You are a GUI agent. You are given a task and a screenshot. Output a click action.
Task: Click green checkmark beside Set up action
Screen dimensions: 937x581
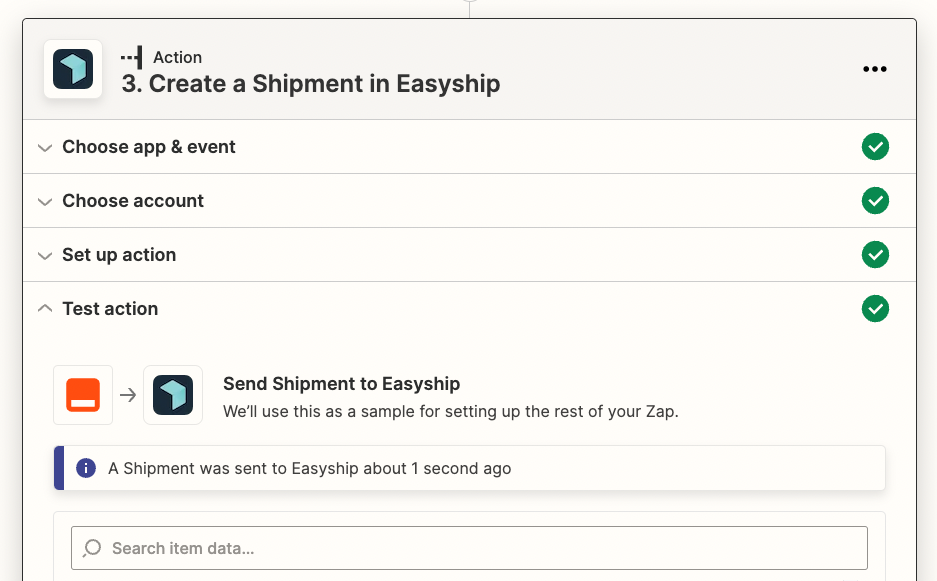pyautogui.click(x=875, y=255)
